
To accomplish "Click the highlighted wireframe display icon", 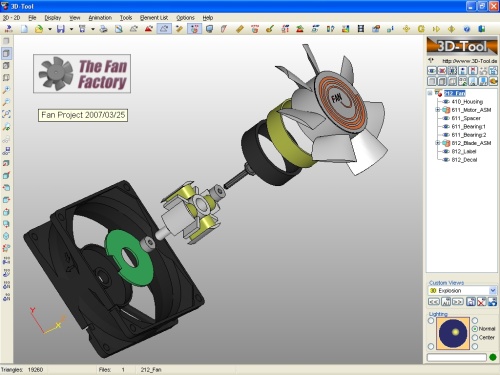I will point(164,29).
